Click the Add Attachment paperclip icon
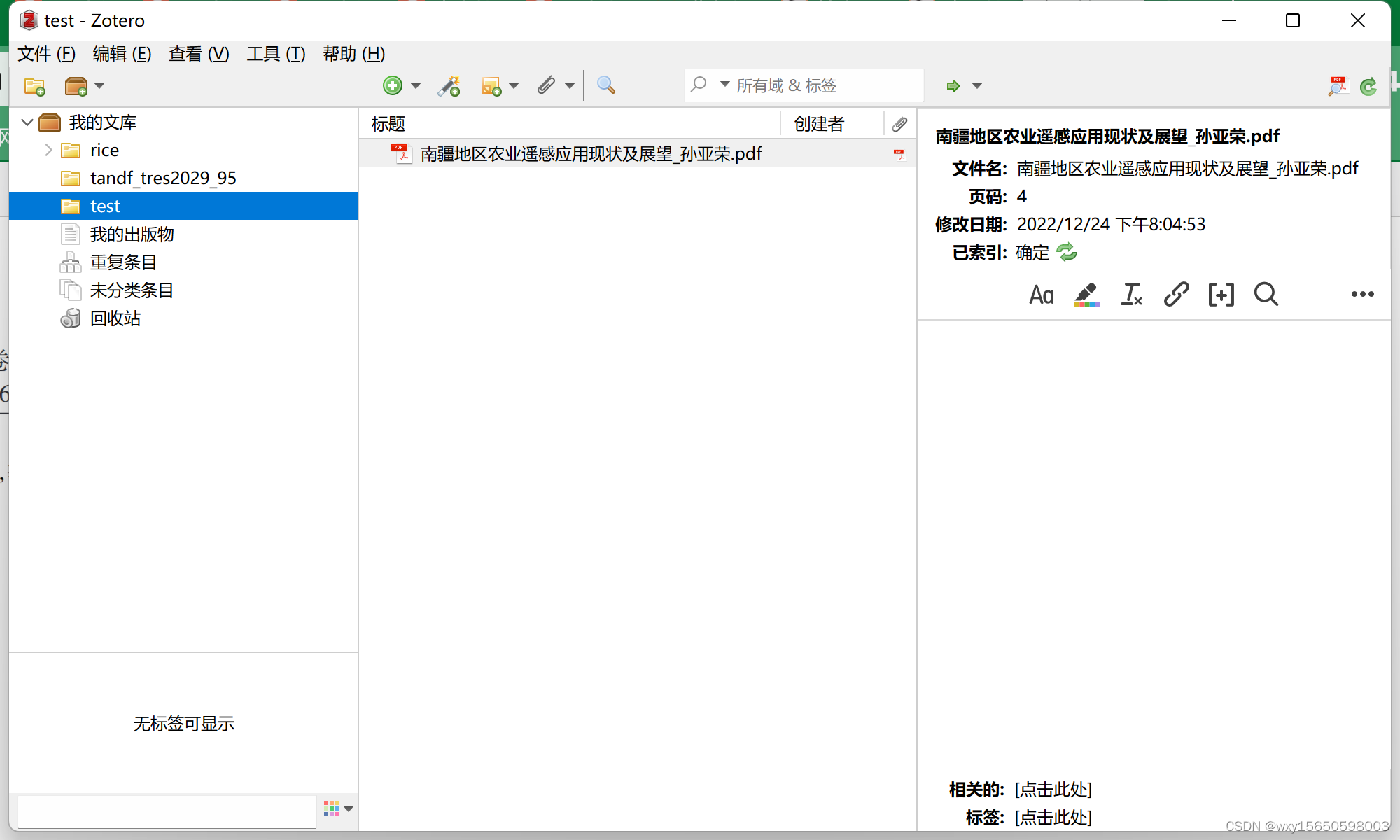The image size is (1400, 840). (x=546, y=85)
